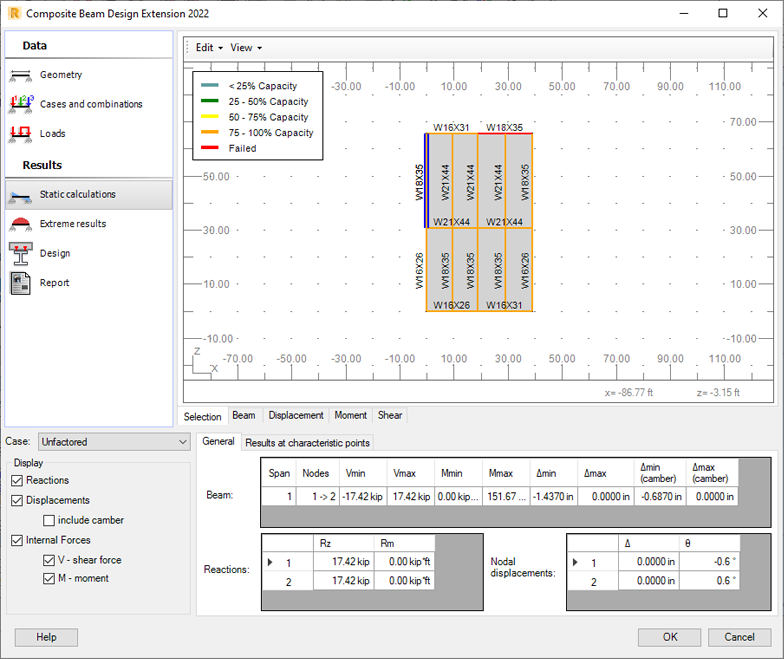Uncheck V - shear force

49,560
